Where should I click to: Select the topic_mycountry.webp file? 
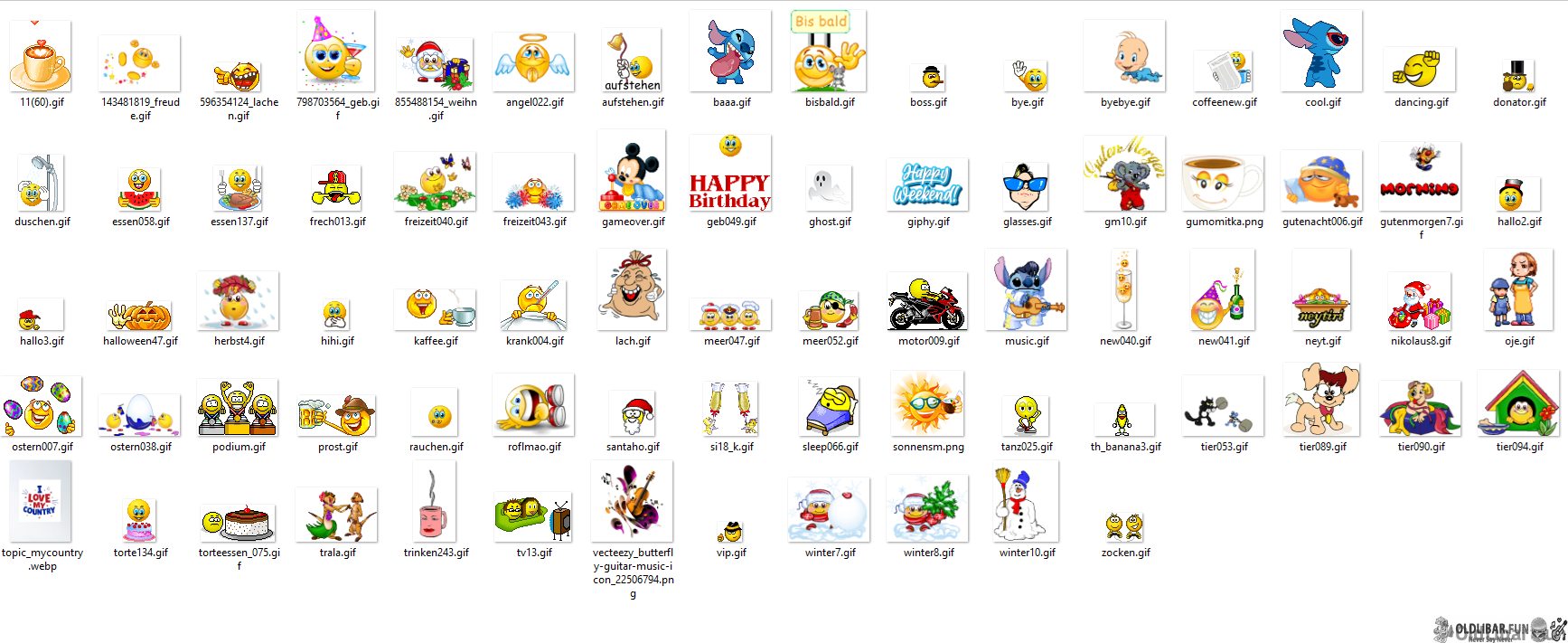[41, 502]
